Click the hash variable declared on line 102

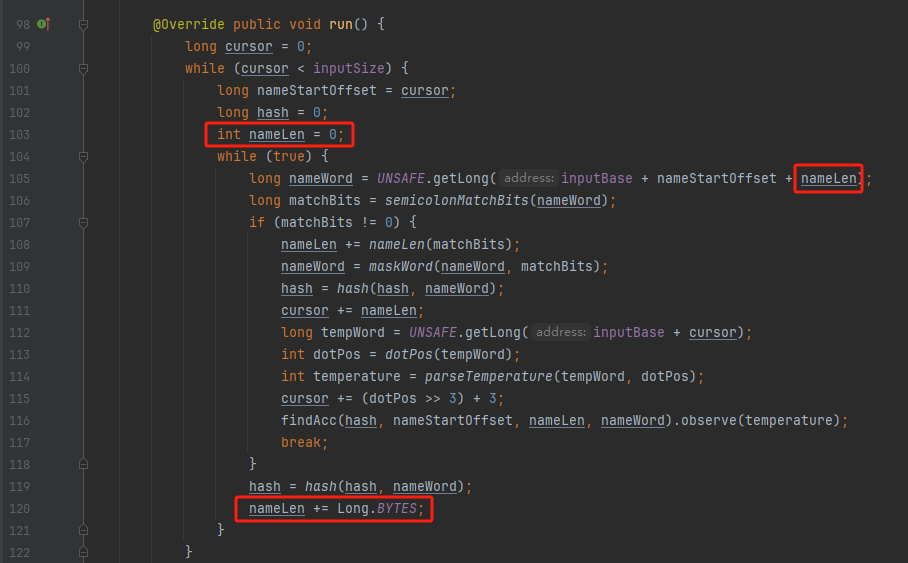pos(273,112)
